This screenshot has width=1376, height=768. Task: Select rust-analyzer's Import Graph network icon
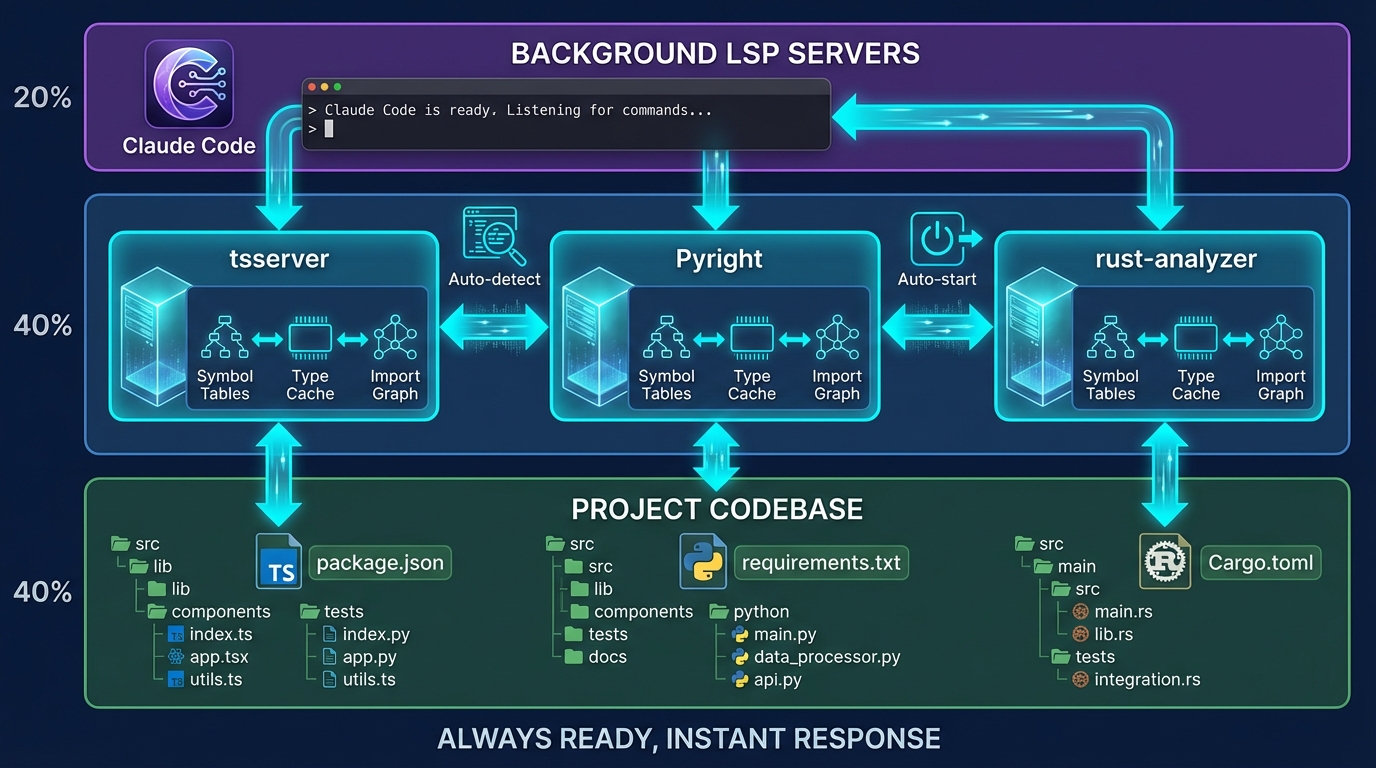(1281, 338)
